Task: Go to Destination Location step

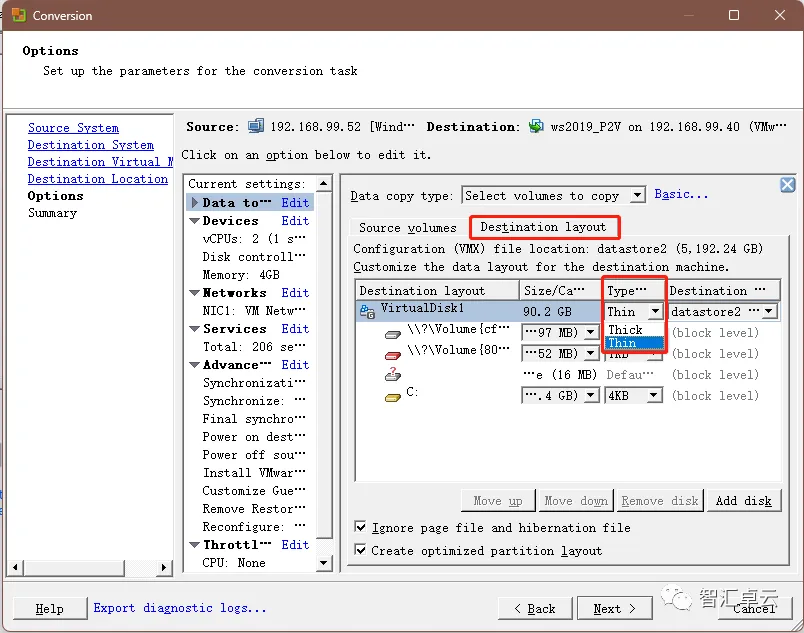Action: [98, 179]
